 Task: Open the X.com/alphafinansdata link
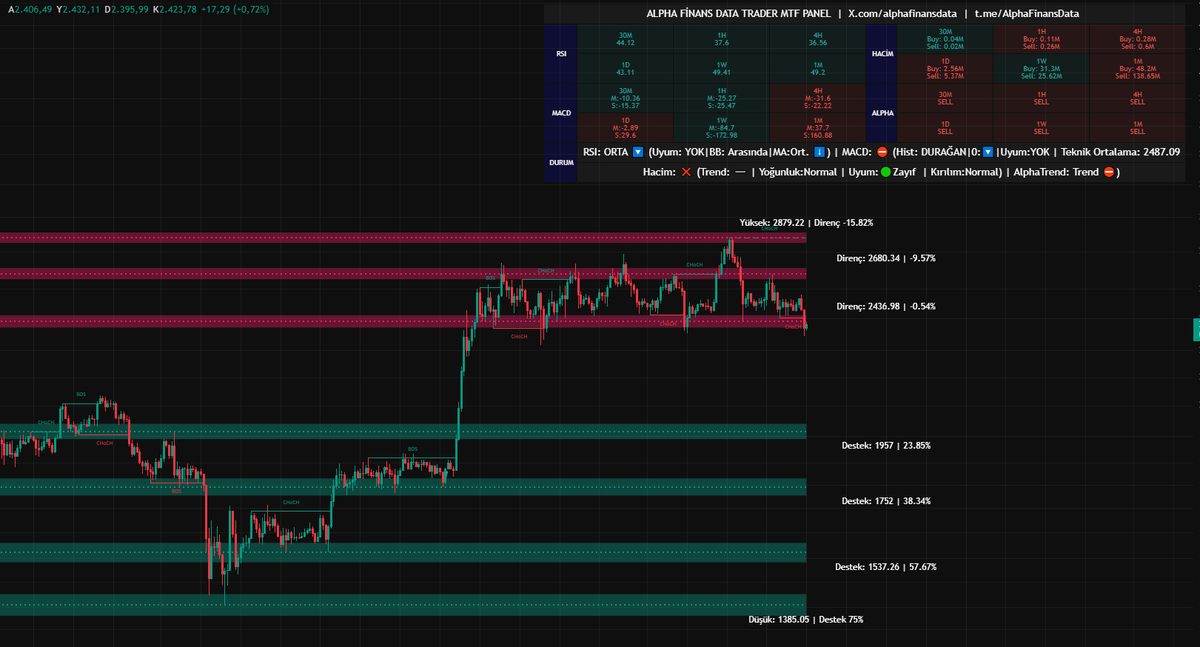tap(902, 14)
